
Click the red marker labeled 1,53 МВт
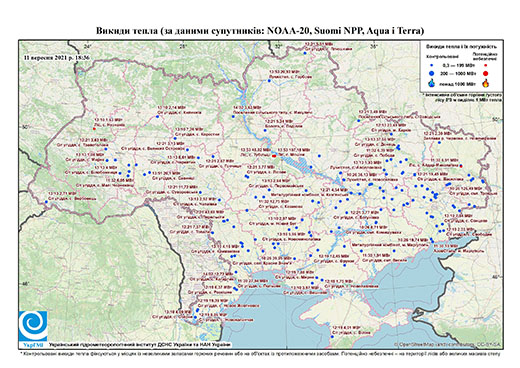(x=94, y=129)
